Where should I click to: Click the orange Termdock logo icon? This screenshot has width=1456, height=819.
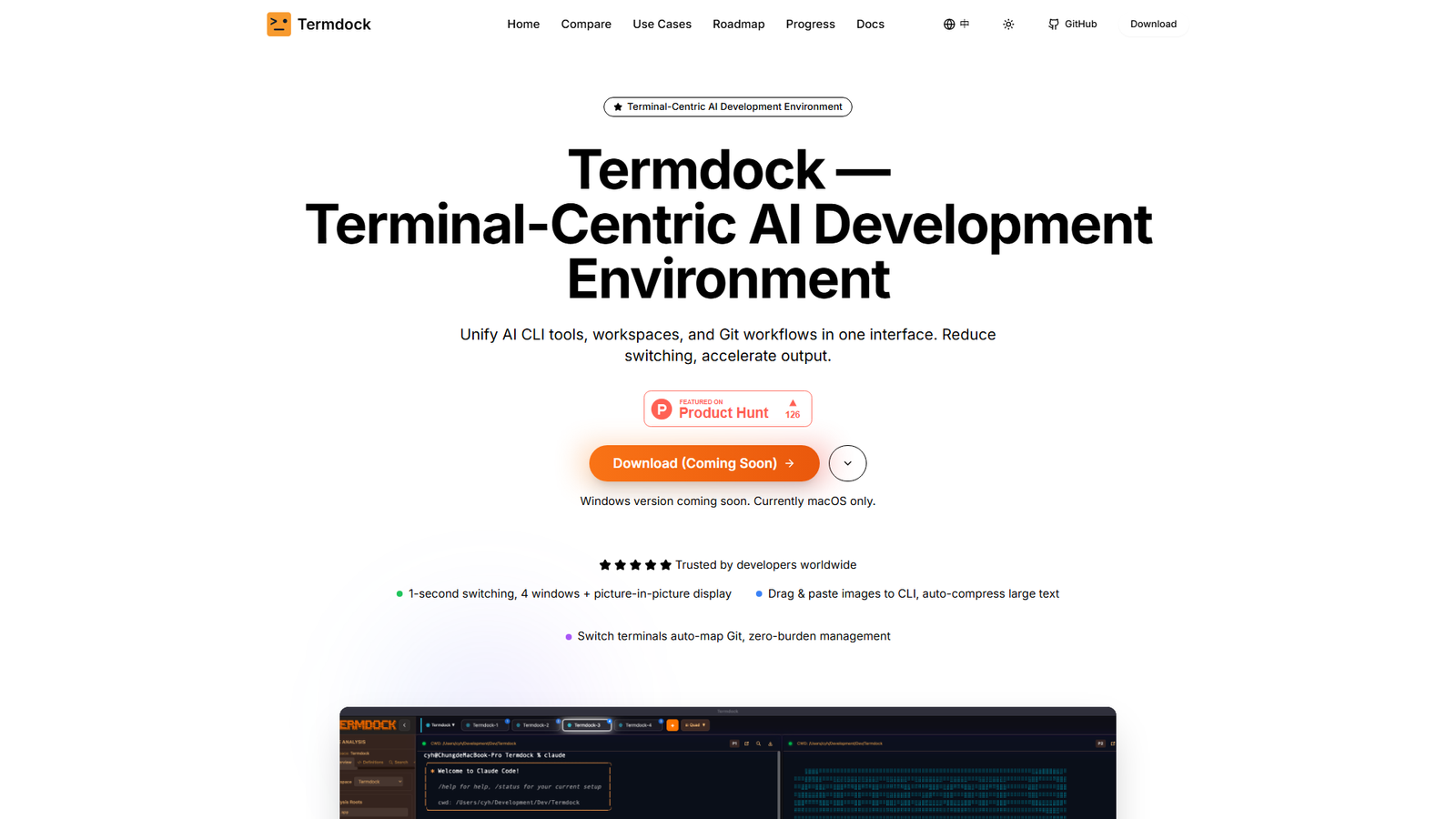point(278,24)
